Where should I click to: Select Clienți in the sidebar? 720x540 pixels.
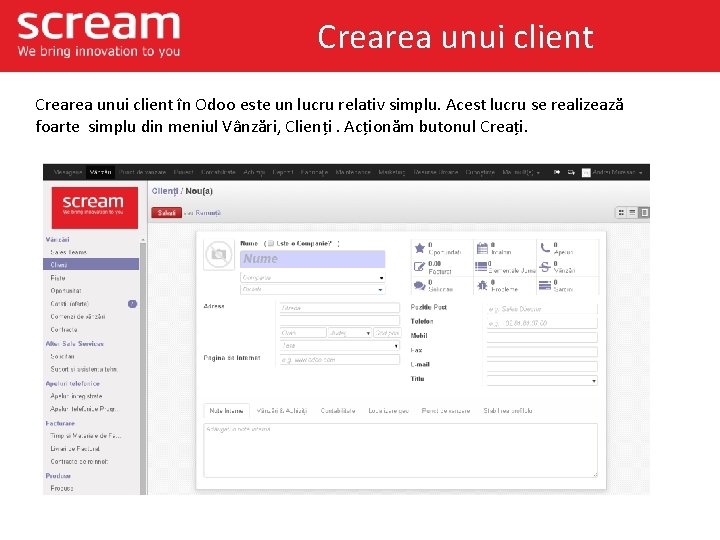(x=91, y=264)
